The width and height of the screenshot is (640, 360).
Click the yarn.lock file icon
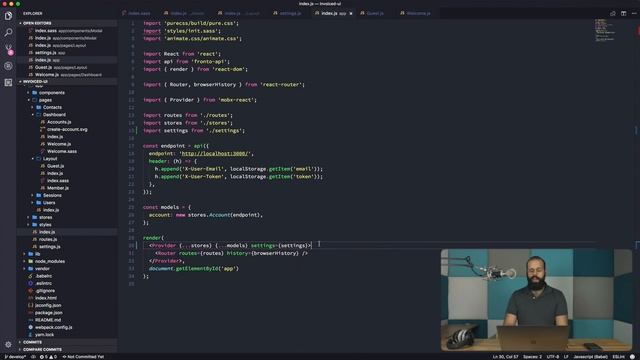[x=31, y=335]
